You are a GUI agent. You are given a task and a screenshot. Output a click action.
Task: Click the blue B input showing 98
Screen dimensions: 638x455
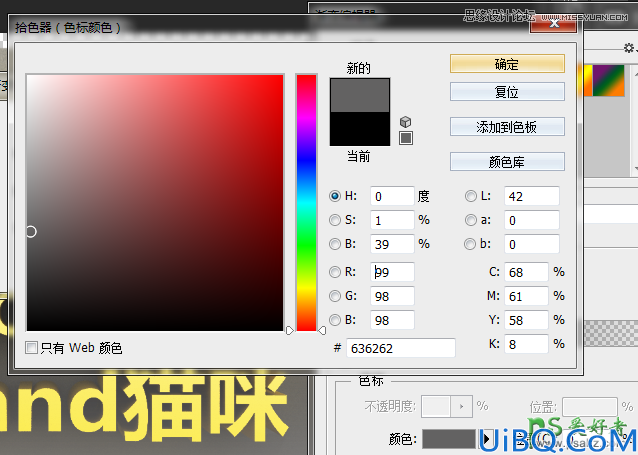coord(392,320)
